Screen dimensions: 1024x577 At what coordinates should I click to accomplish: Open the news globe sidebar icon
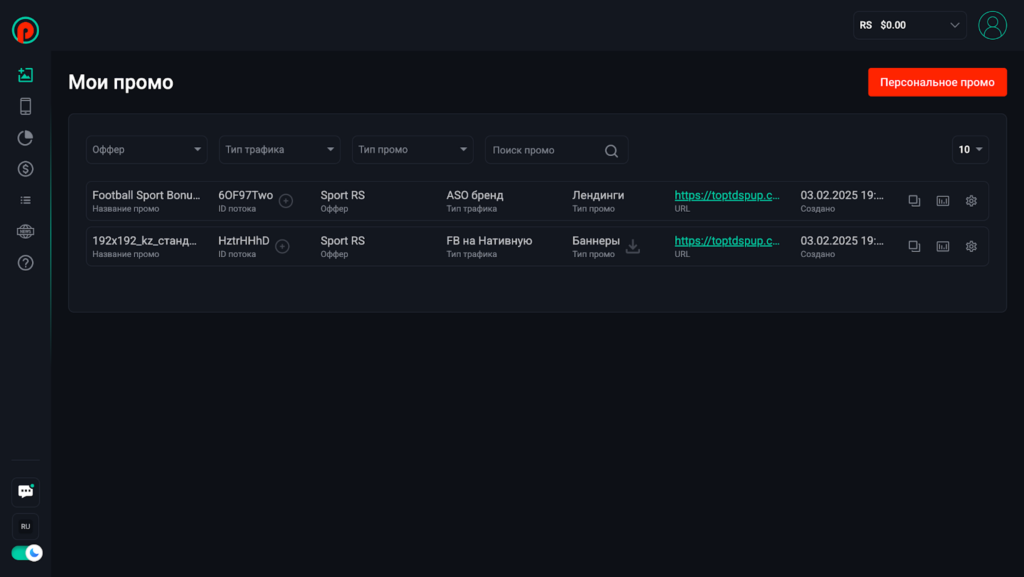click(25, 232)
